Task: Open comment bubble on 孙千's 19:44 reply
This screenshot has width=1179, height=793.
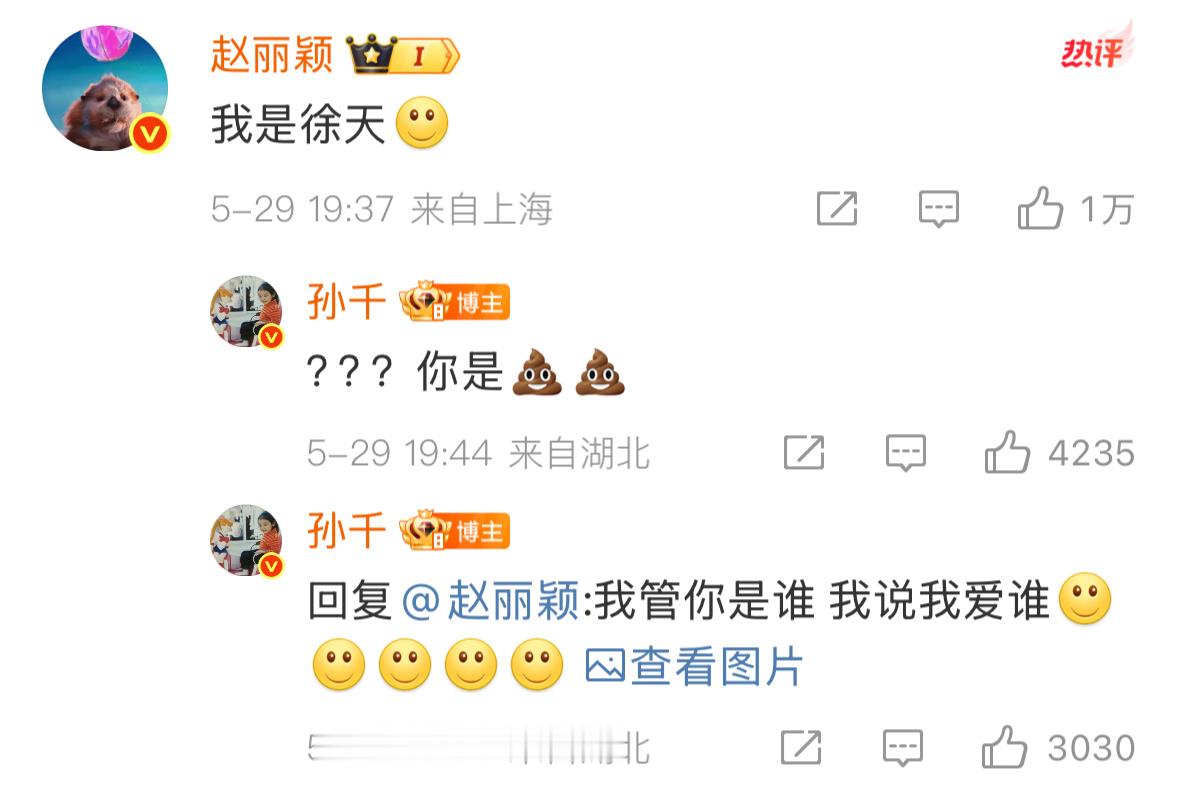Action: [x=905, y=453]
